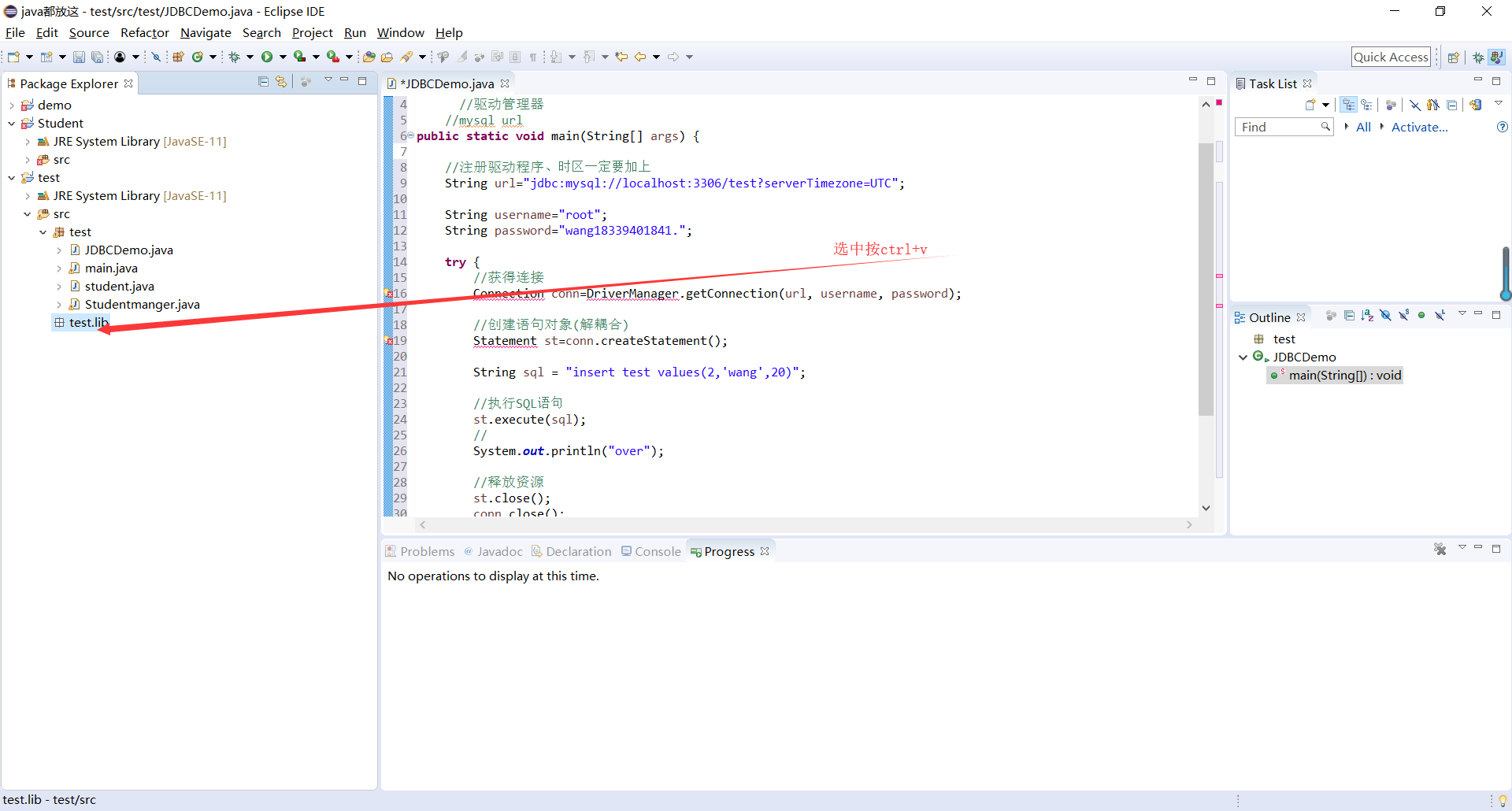Click the Open Task folder icon
Screen dimensions: 1512x811
[387, 57]
